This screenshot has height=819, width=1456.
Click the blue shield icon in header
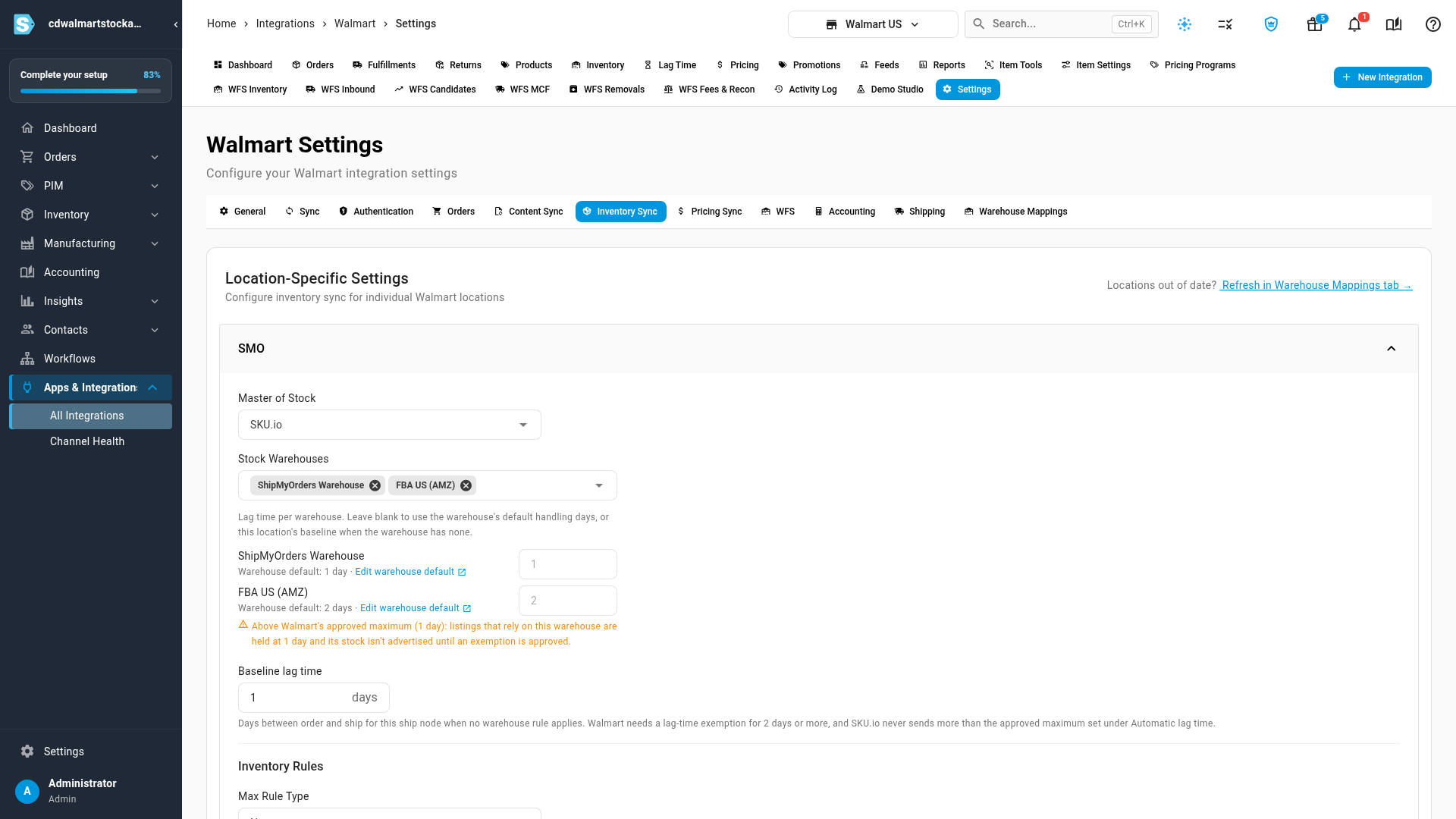tap(1272, 24)
